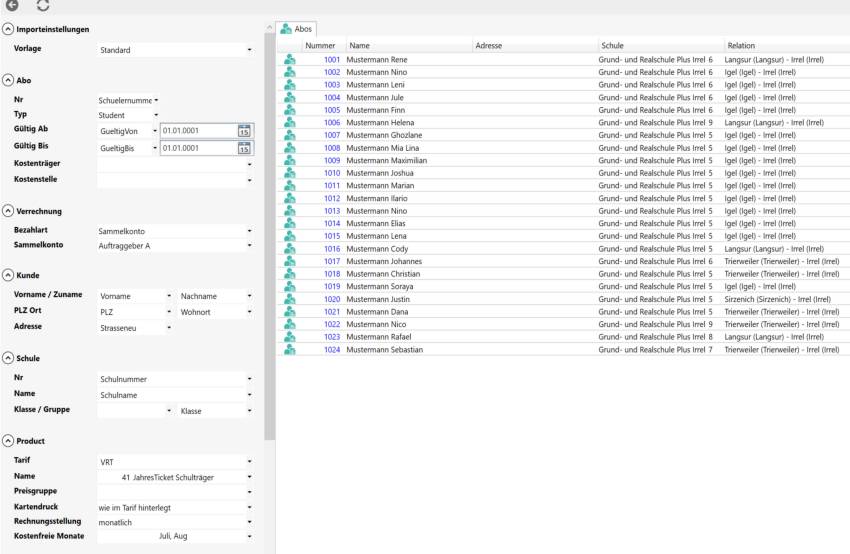Click the subscriber icon for row 1004

(290, 98)
